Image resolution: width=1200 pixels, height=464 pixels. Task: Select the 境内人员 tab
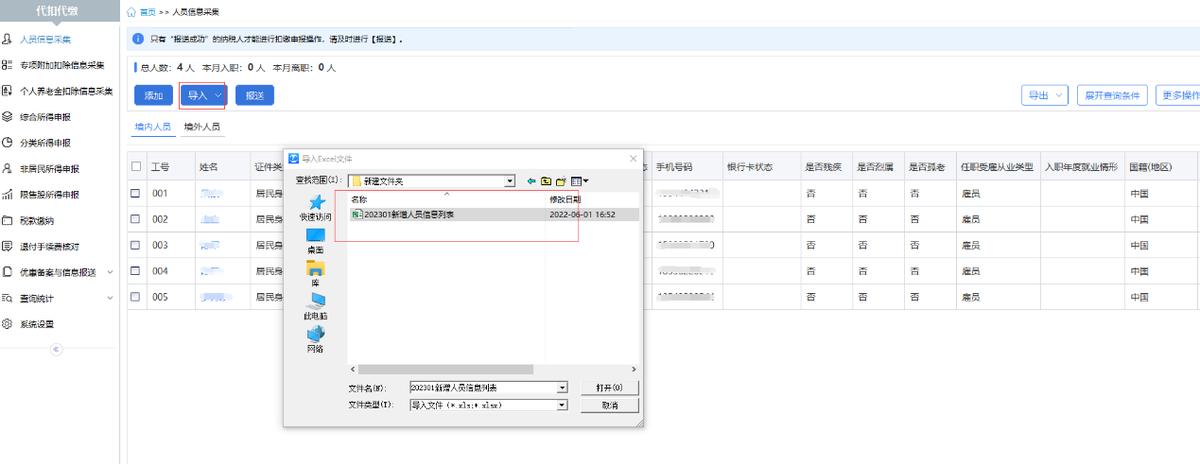coord(153,128)
